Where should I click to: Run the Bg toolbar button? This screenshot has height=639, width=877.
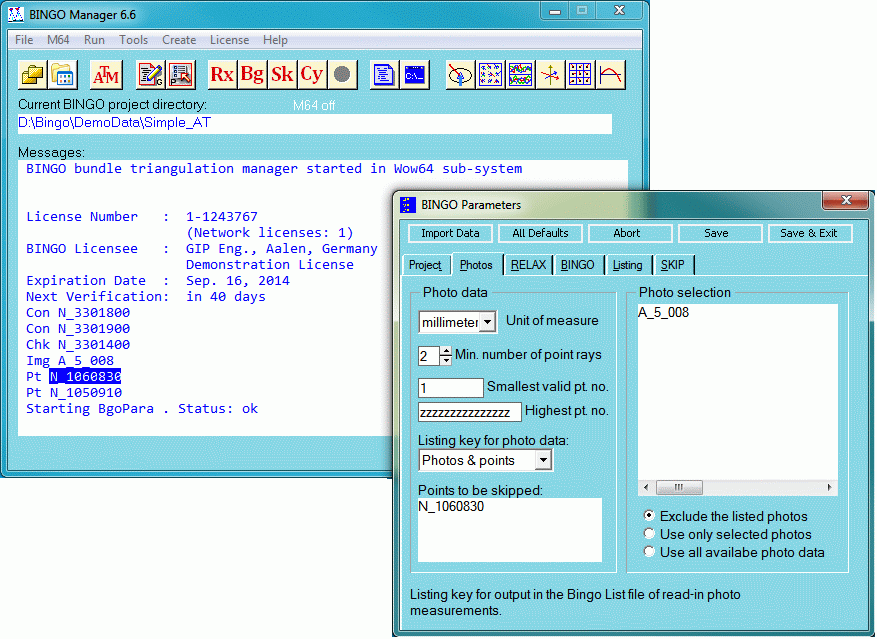point(252,74)
